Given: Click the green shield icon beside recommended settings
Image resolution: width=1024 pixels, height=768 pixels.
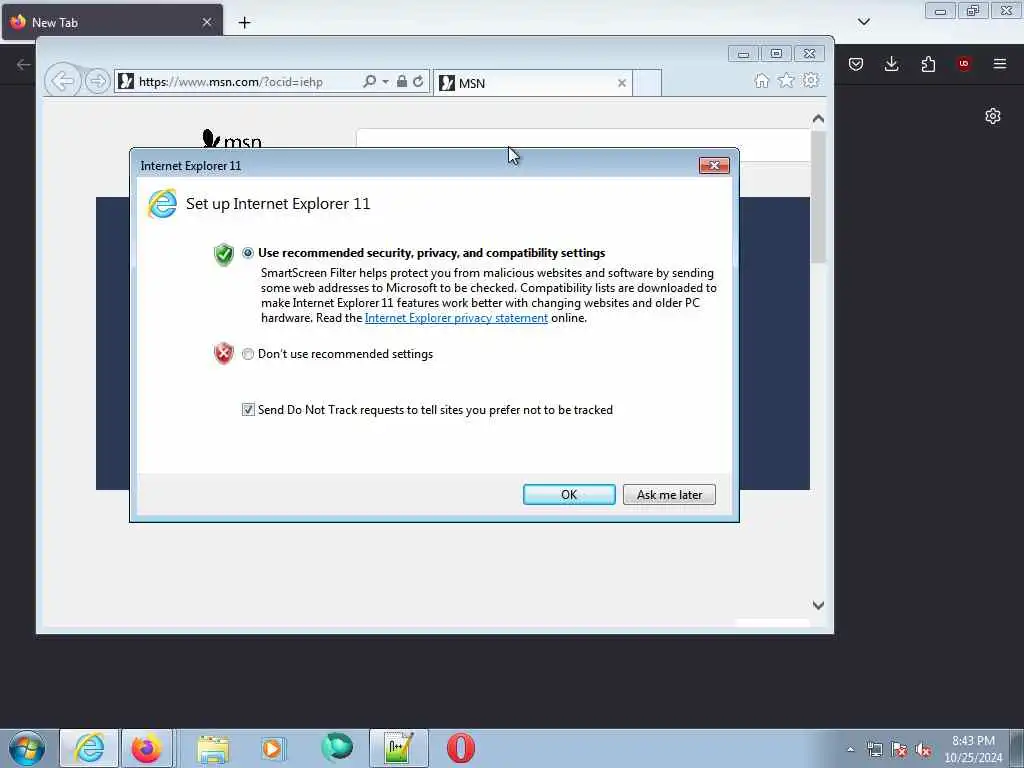Looking at the screenshot, I should [x=223, y=254].
